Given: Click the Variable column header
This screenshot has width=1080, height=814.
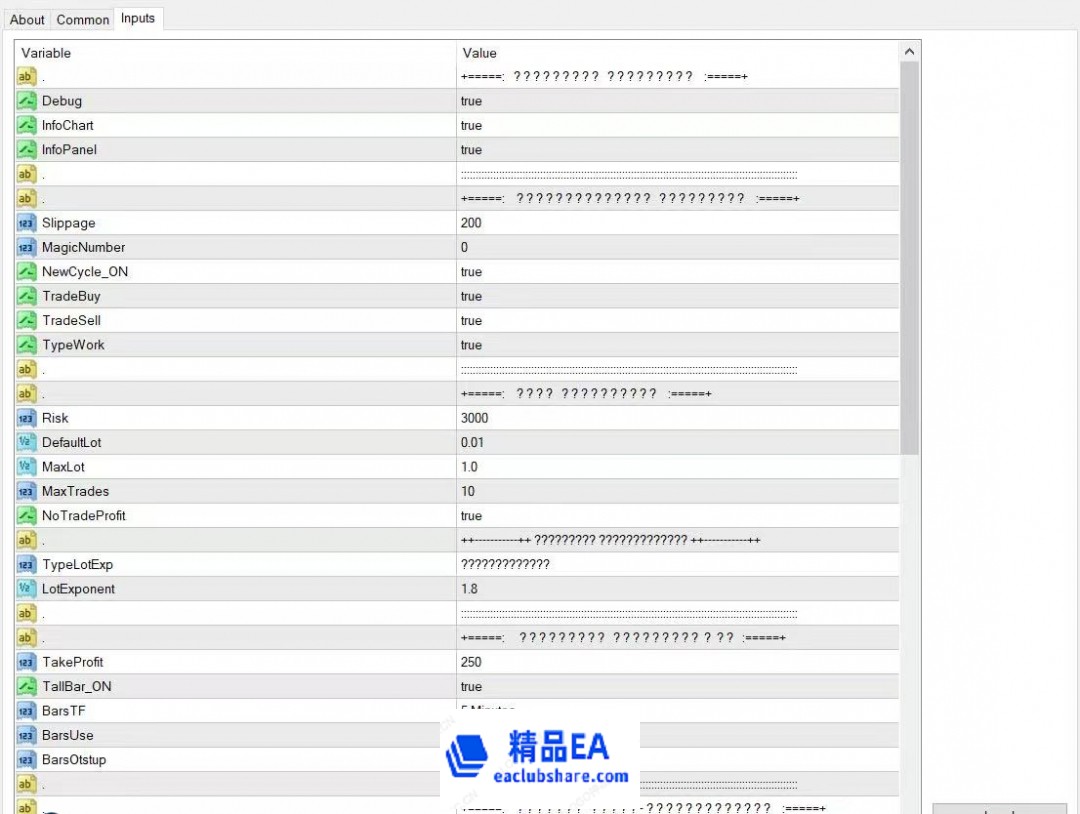Looking at the screenshot, I should click(x=236, y=53).
